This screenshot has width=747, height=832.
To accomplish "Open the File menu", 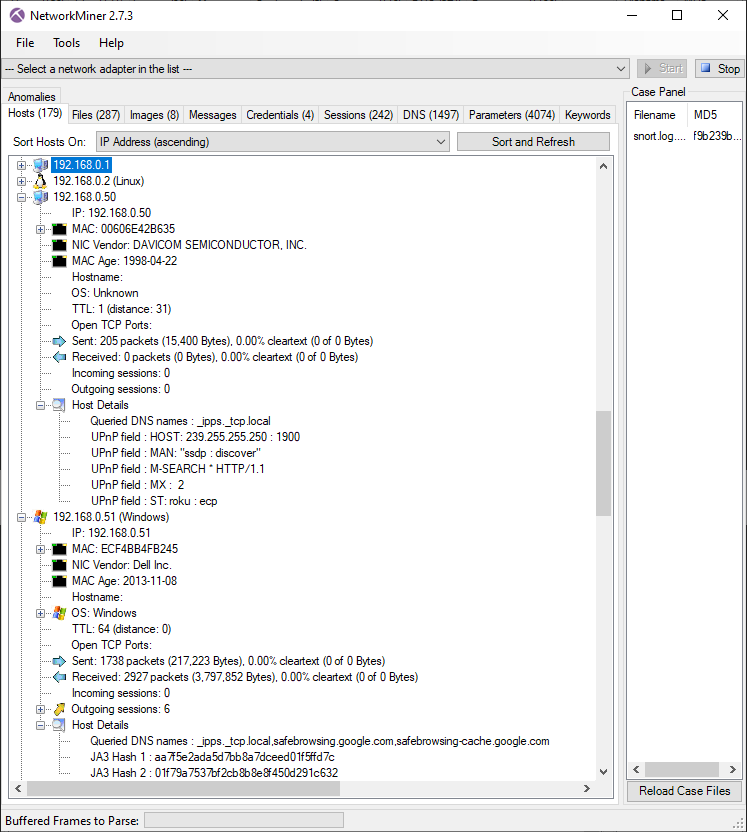I will [25, 43].
